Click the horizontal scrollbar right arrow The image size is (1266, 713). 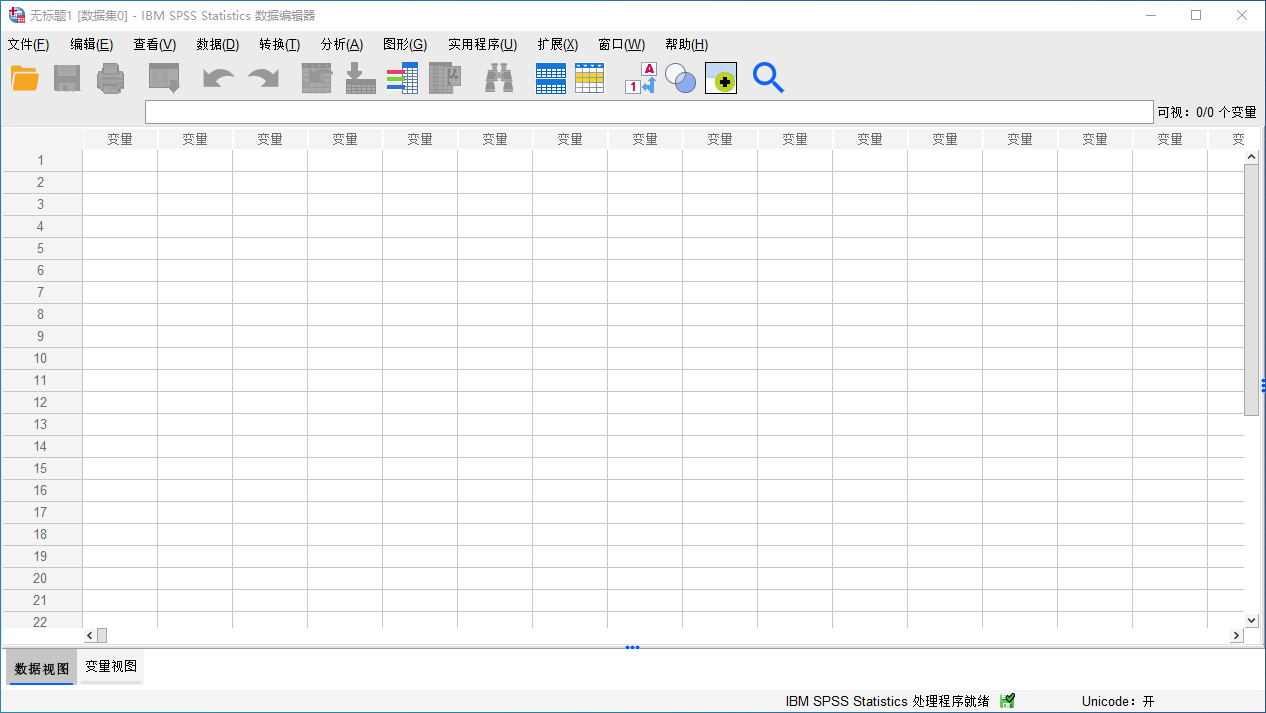pyautogui.click(x=1236, y=635)
